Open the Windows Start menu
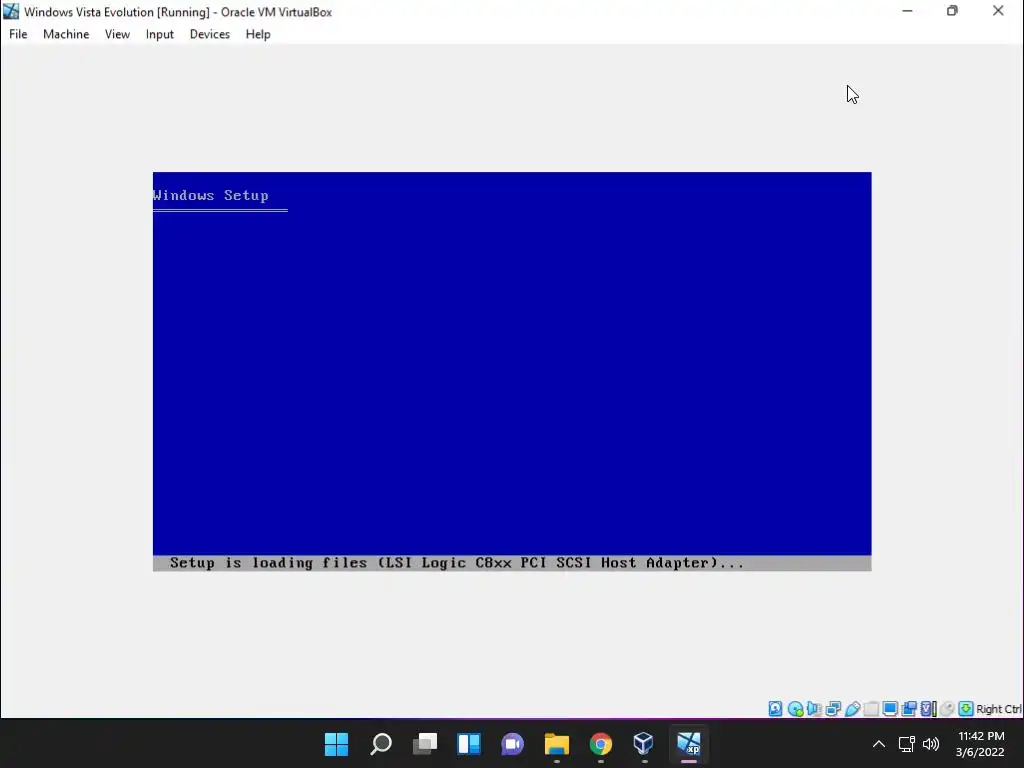This screenshot has width=1024, height=768. click(336, 744)
